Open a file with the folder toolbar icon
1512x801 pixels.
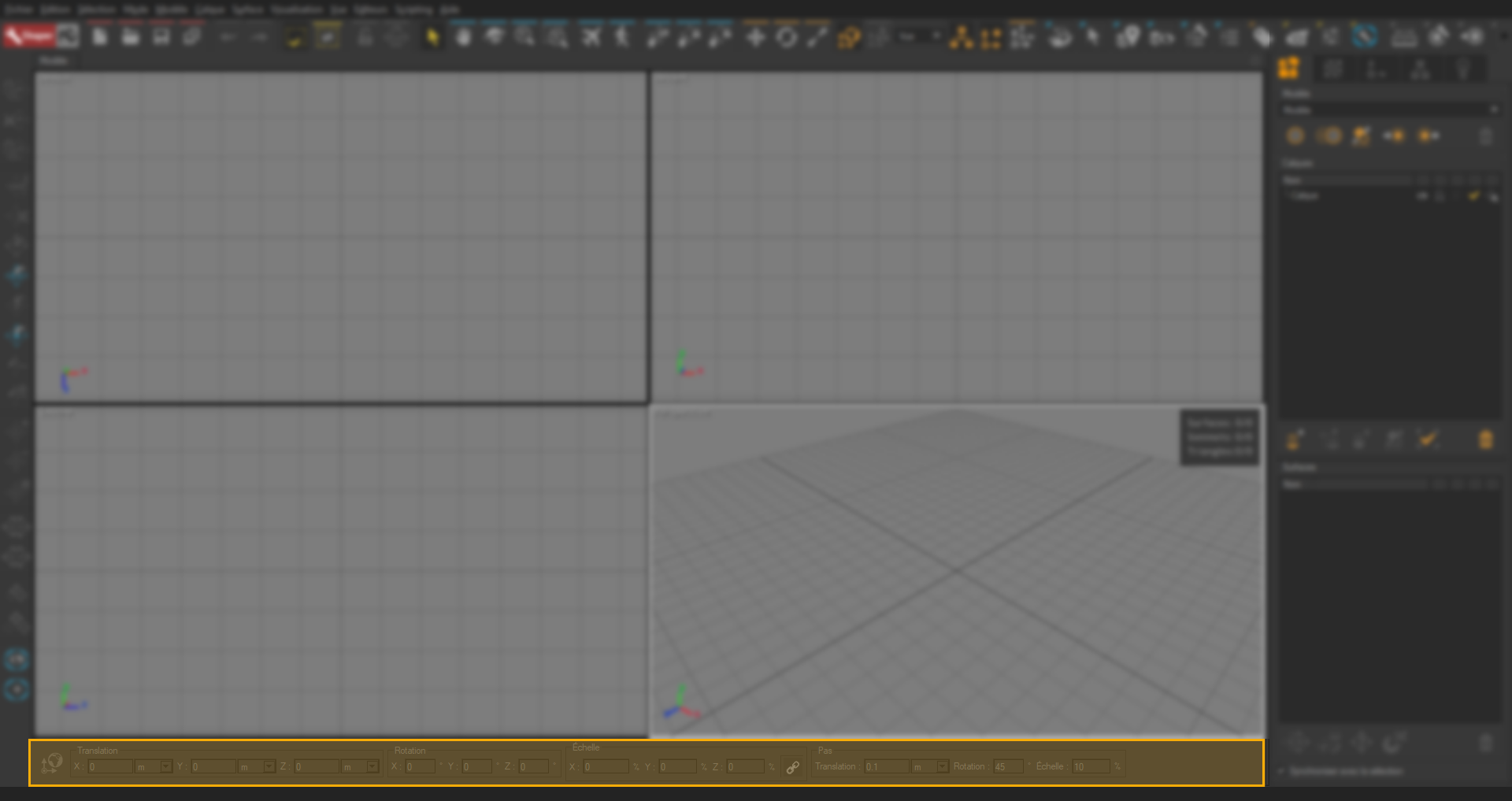(x=131, y=36)
